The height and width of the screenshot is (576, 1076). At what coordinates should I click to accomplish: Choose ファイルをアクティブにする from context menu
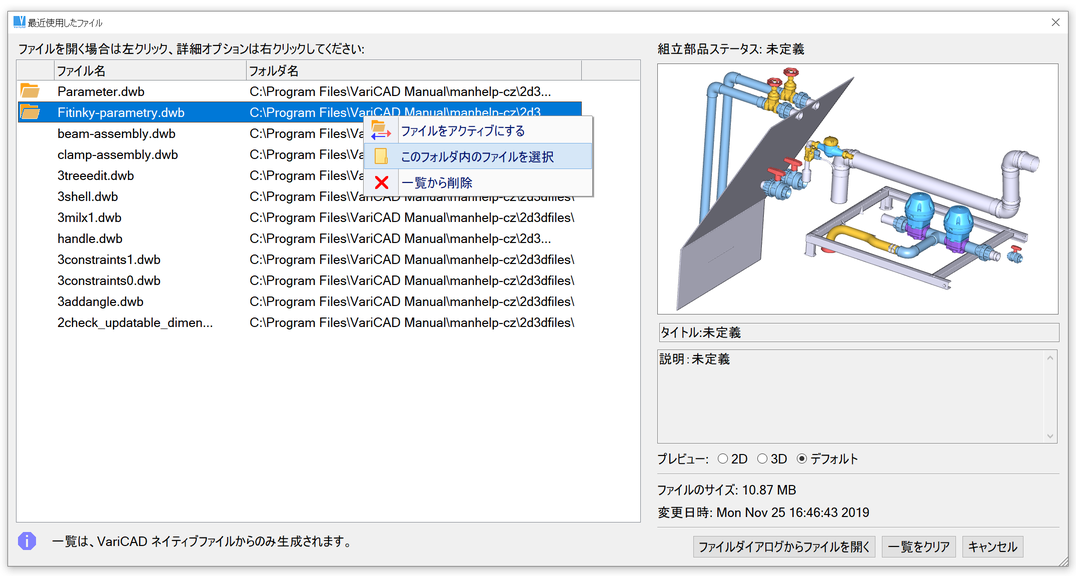click(x=462, y=131)
